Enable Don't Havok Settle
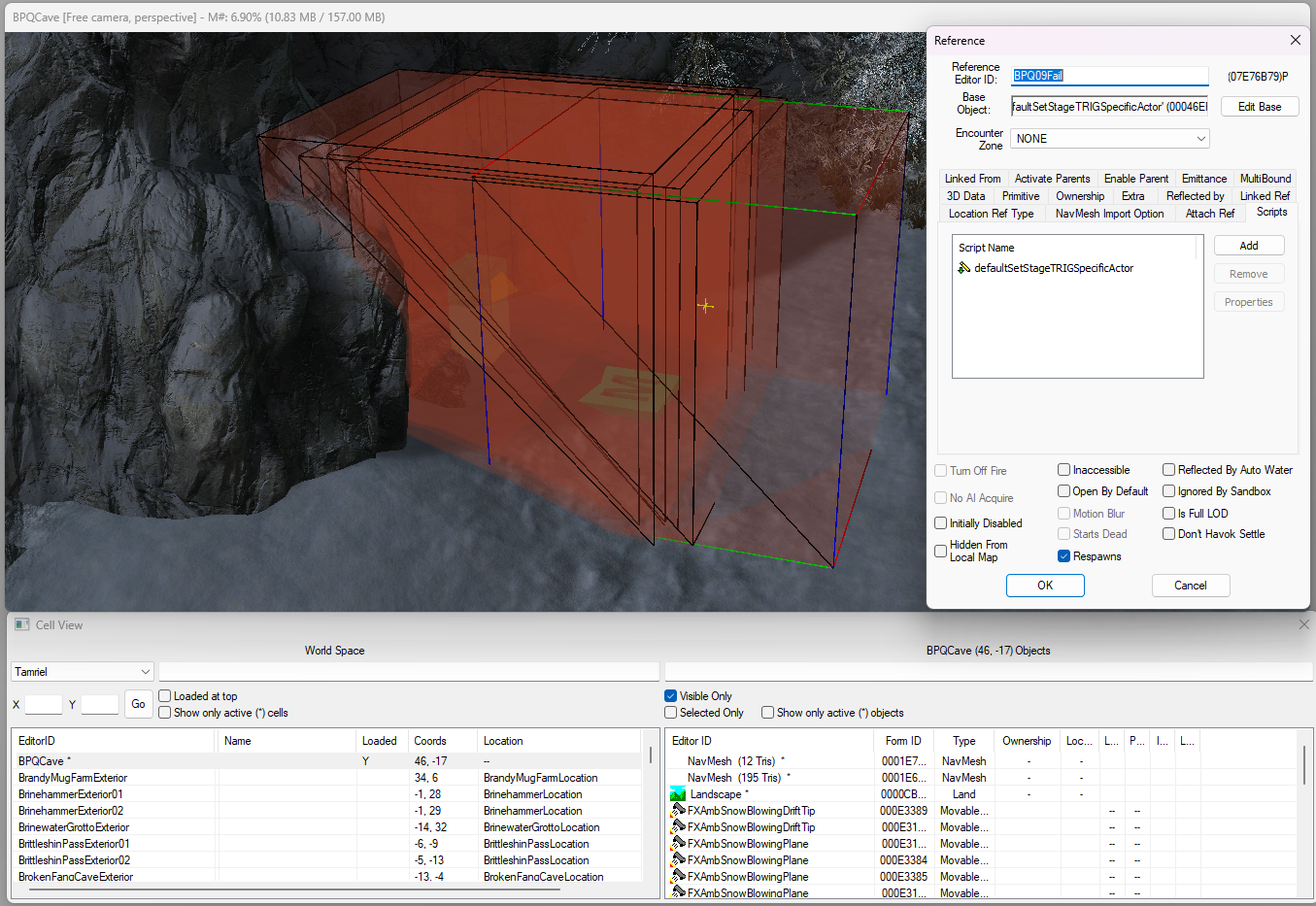 [1168, 534]
